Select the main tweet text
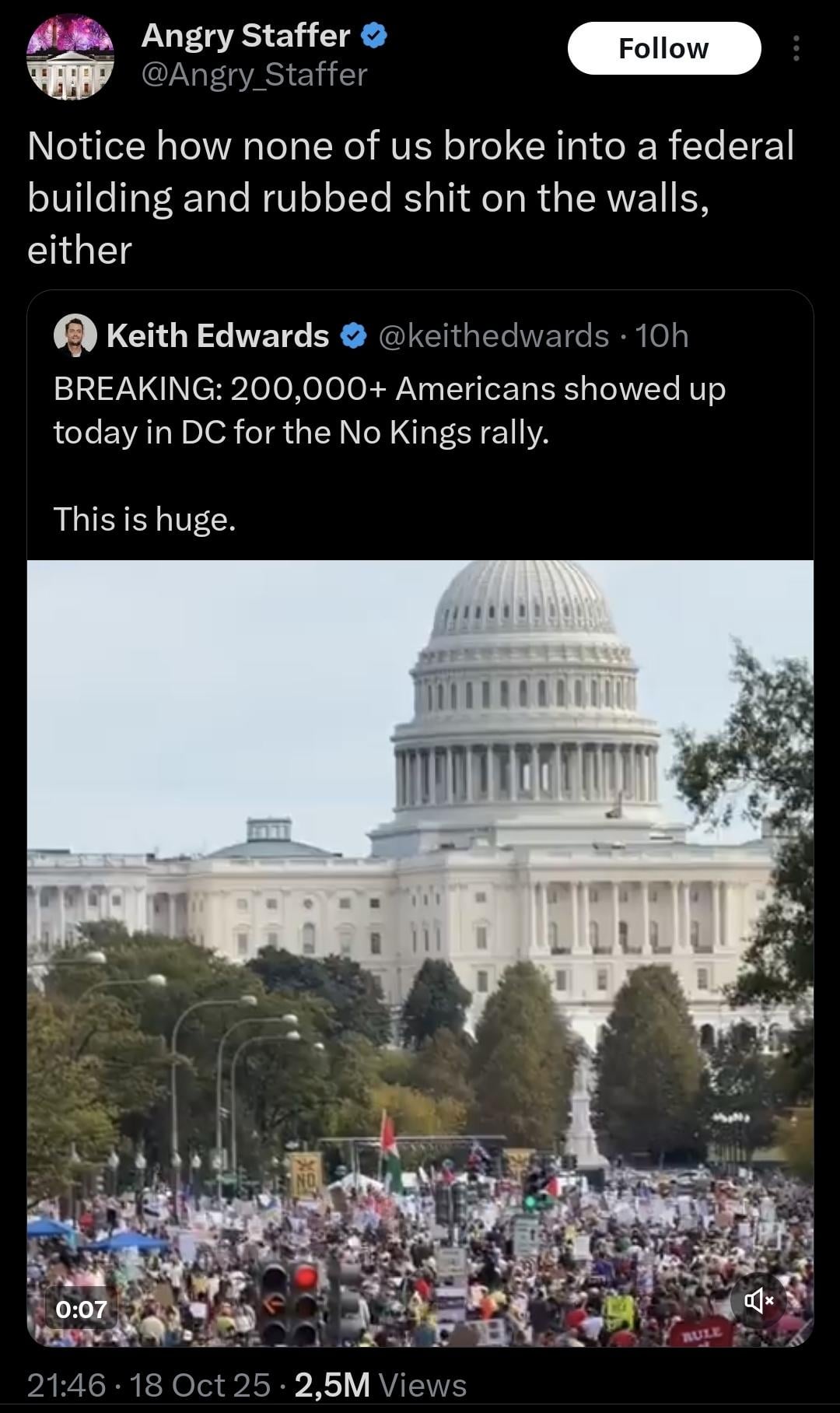 (411, 198)
